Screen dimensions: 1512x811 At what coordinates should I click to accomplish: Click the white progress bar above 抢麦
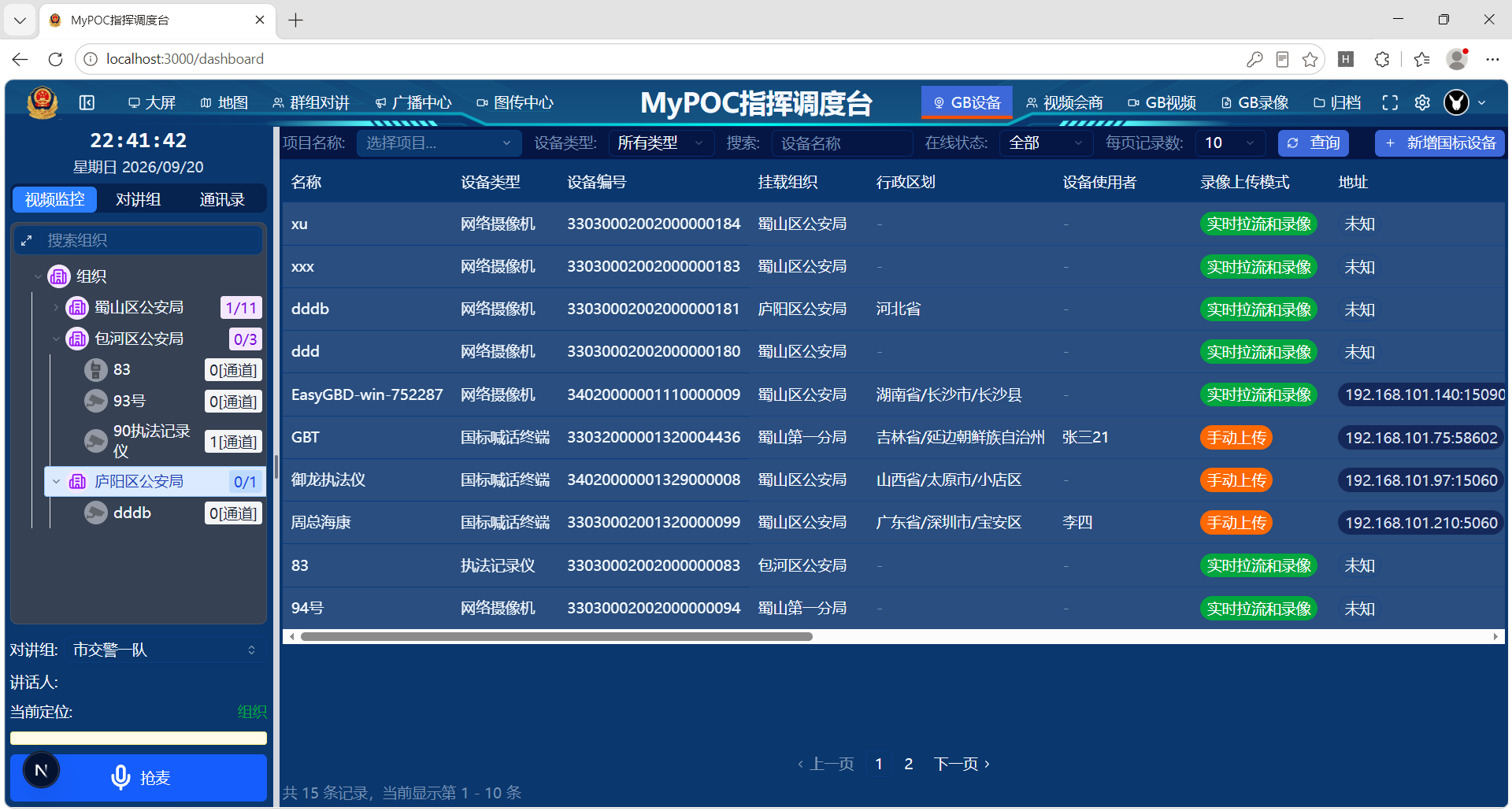[x=139, y=739]
